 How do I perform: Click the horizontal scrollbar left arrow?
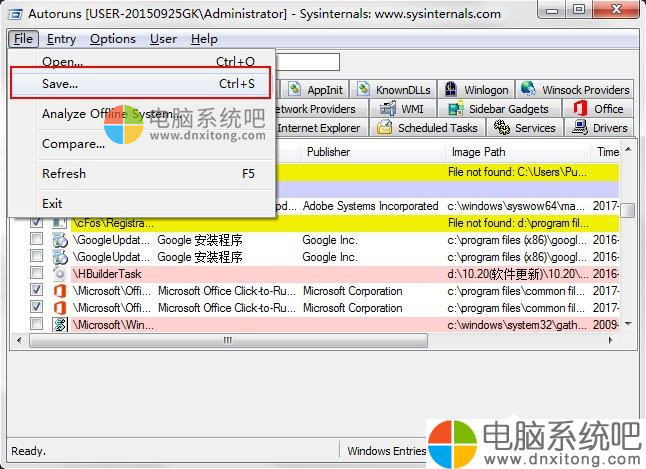pos(19,340)
